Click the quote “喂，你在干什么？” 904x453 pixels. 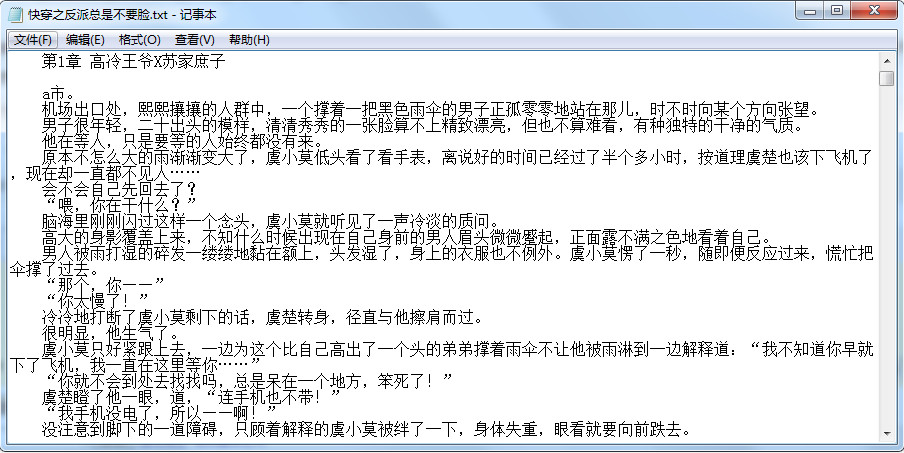point(119,205)
